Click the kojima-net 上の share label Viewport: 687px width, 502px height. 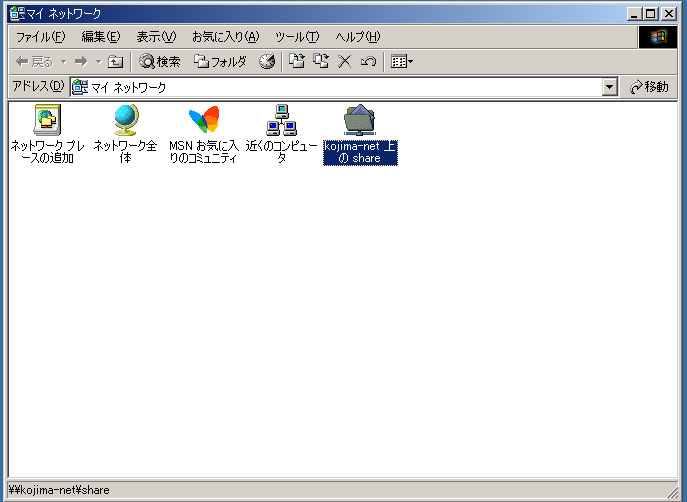pyautogui.click(x=360, y=152)
